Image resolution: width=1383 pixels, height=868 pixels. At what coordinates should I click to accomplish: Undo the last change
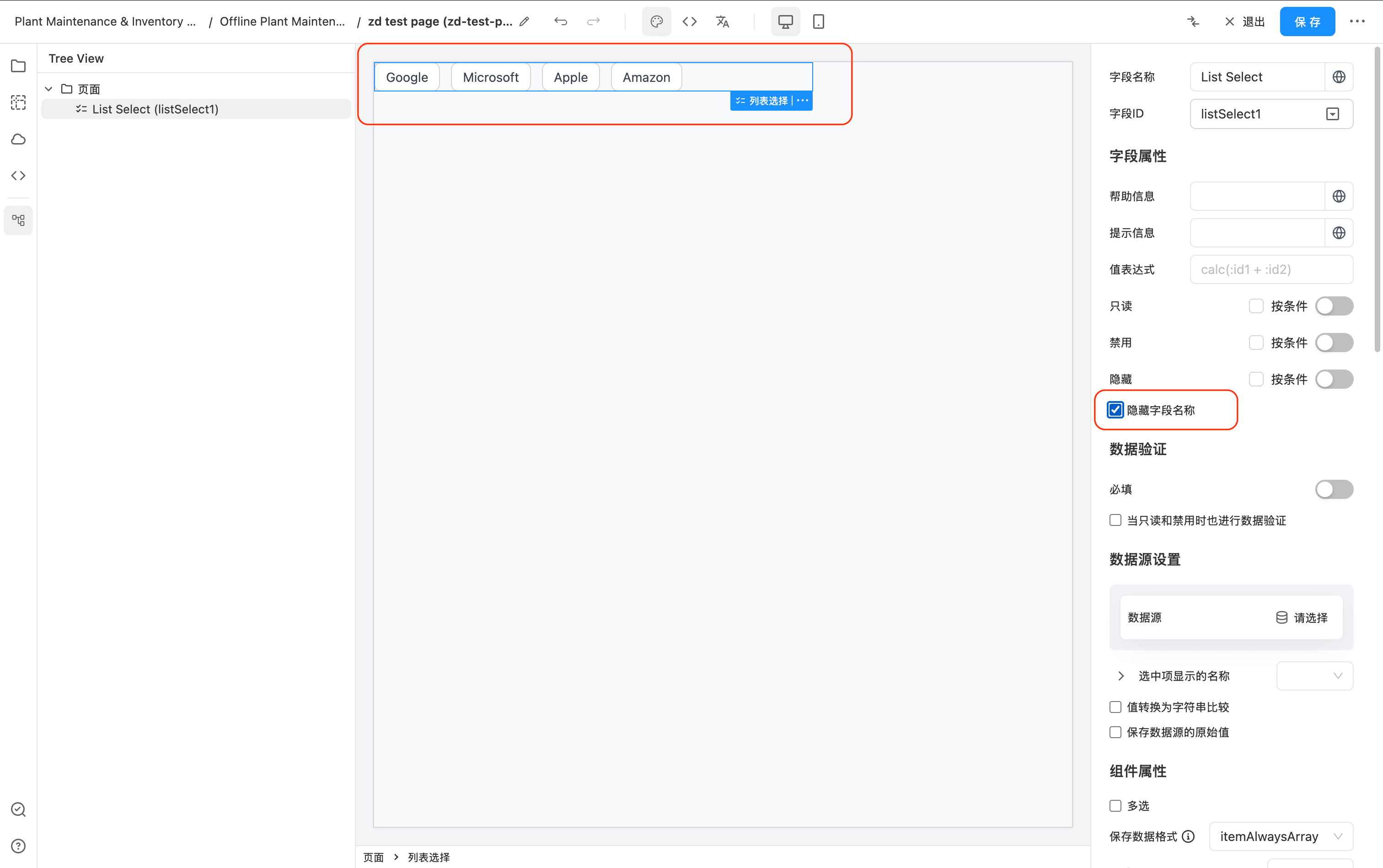pyautogui.click(x=561, y=22)
